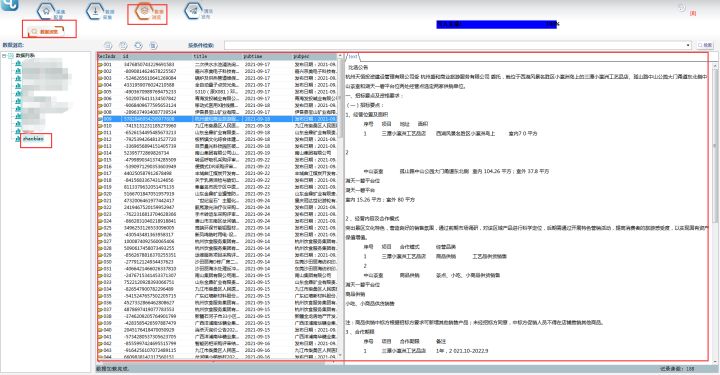Click the 记录条数 188 status bar entry

point(677,369)
